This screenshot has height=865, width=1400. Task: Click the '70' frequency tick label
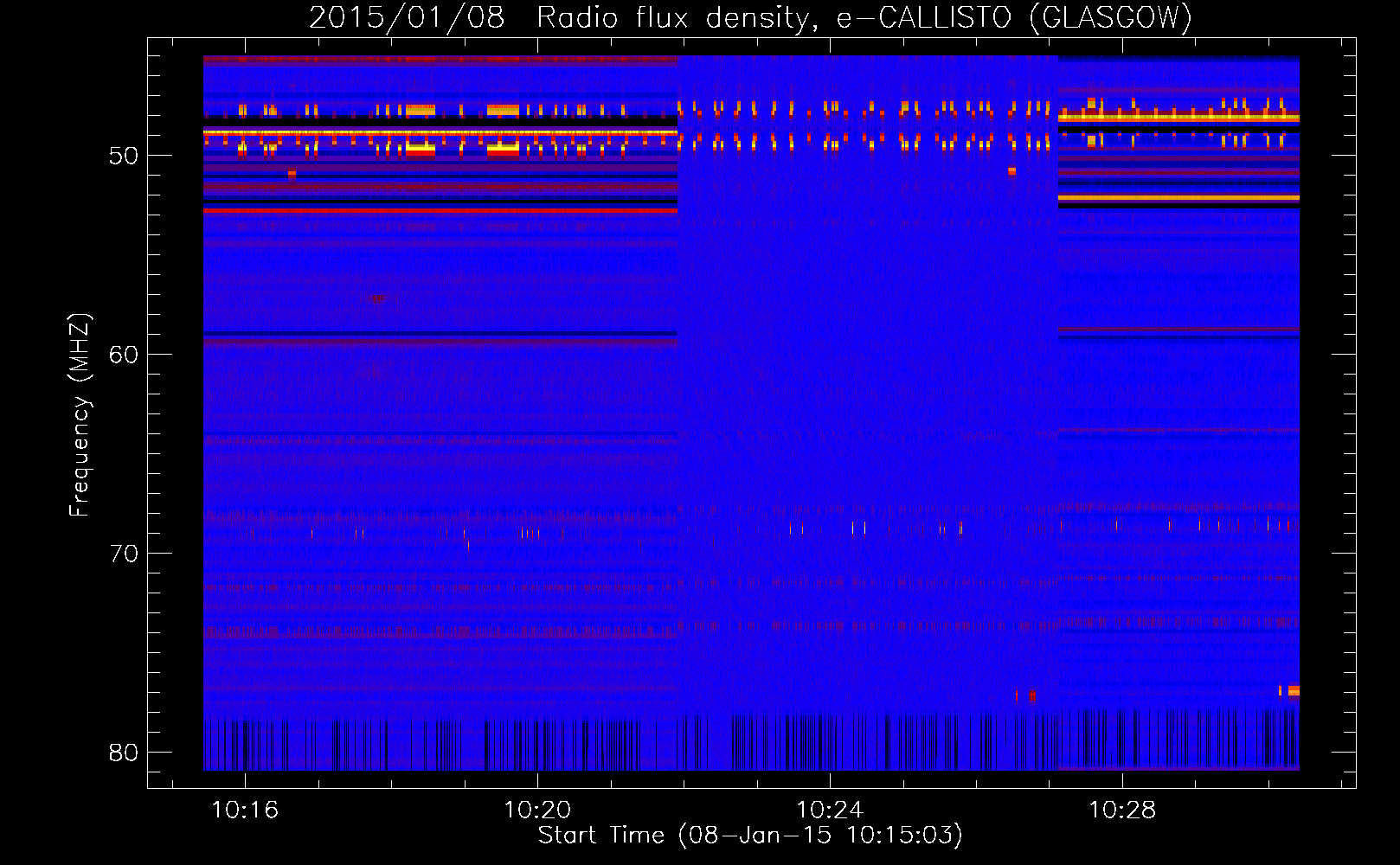pos(123,554)
